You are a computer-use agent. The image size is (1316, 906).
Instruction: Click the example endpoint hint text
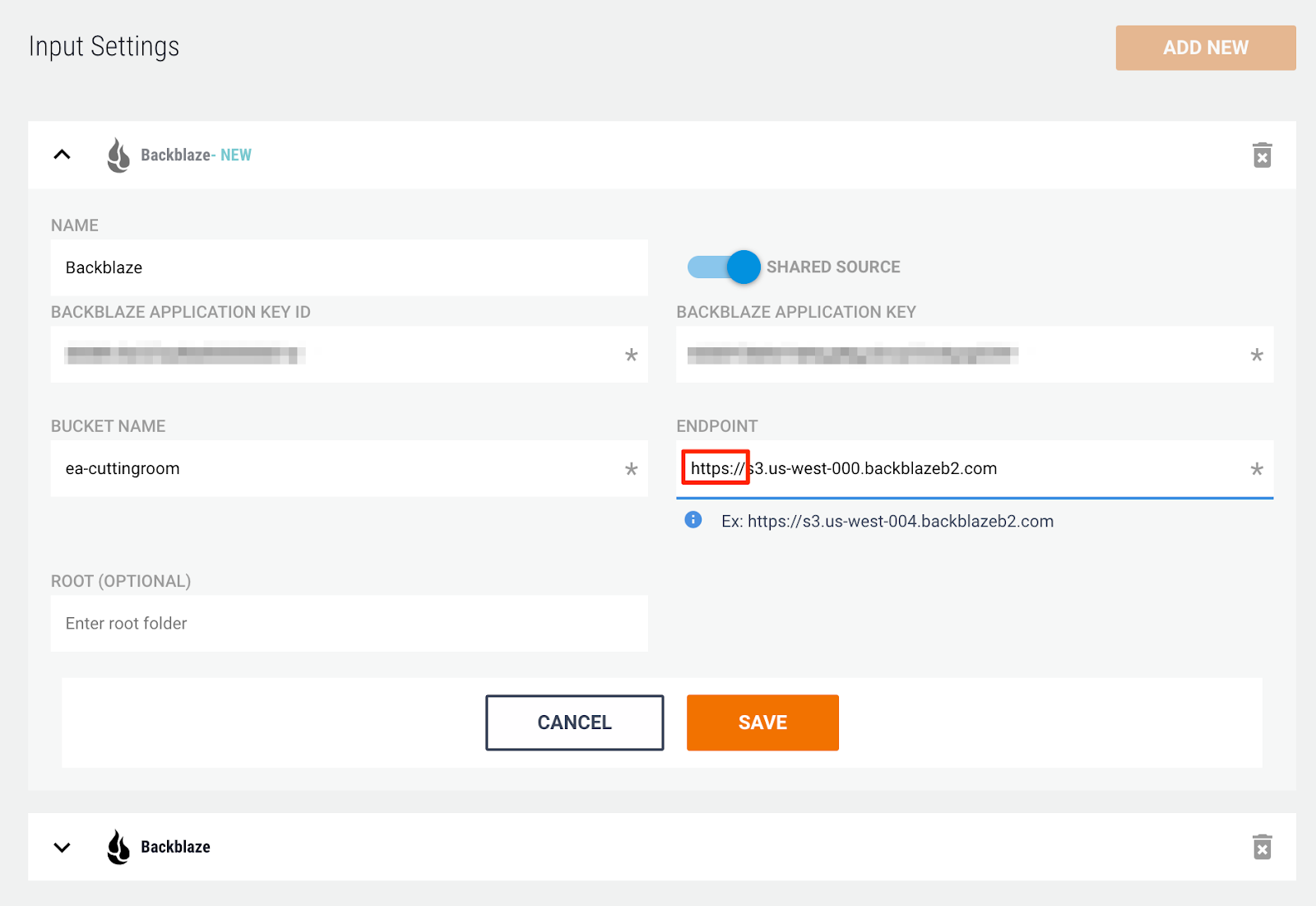pyautogui.click(x=887, y=521)
